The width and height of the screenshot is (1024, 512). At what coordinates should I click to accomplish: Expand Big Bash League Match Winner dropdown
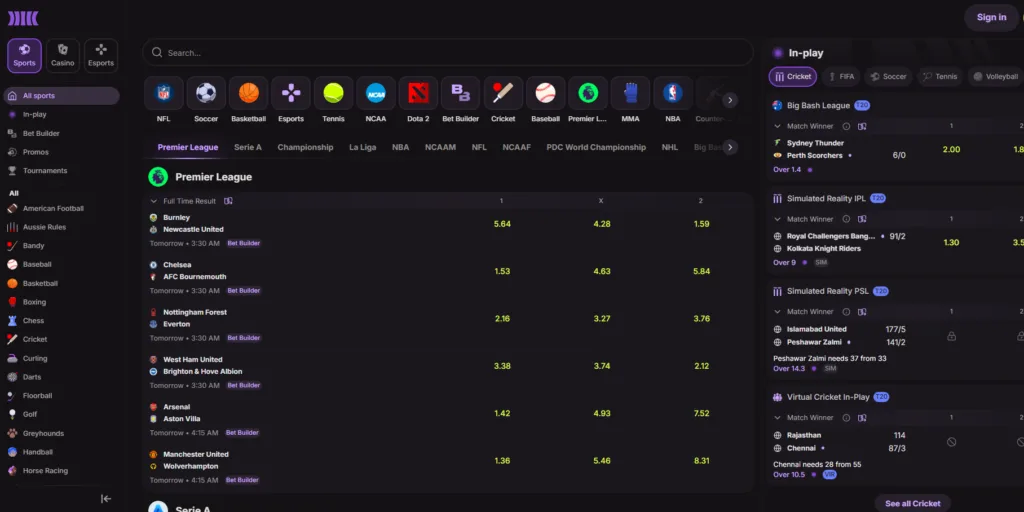point(778,126)
